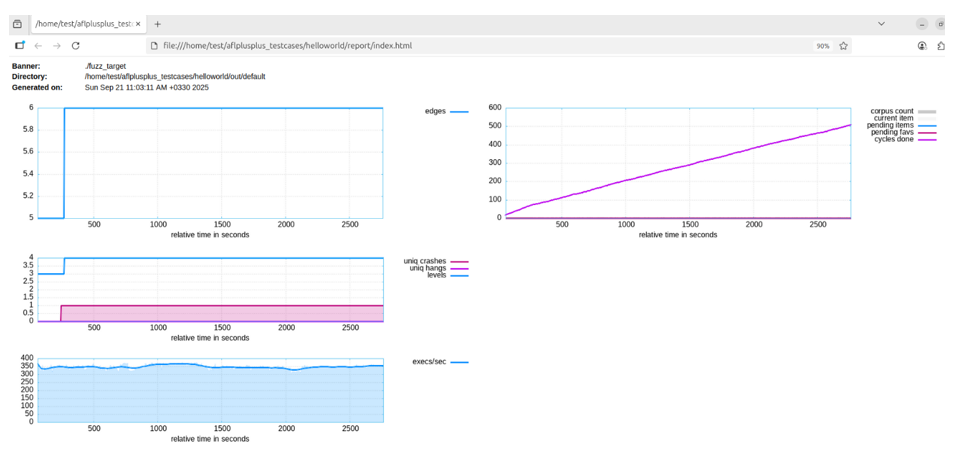Open the account icon in the toolbar
The image size is (956, 461).
tap(922, 46)
